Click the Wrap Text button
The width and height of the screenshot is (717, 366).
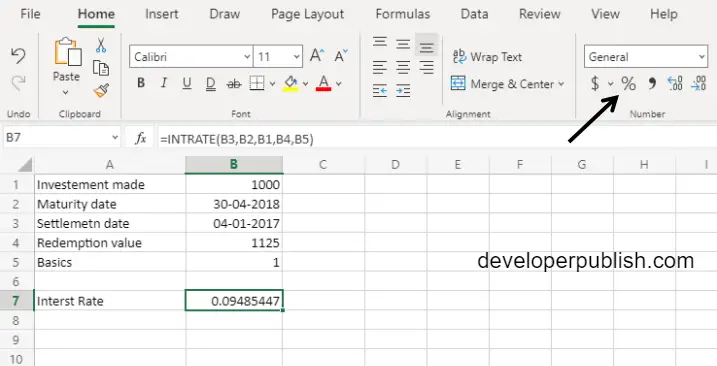point(487,57)
